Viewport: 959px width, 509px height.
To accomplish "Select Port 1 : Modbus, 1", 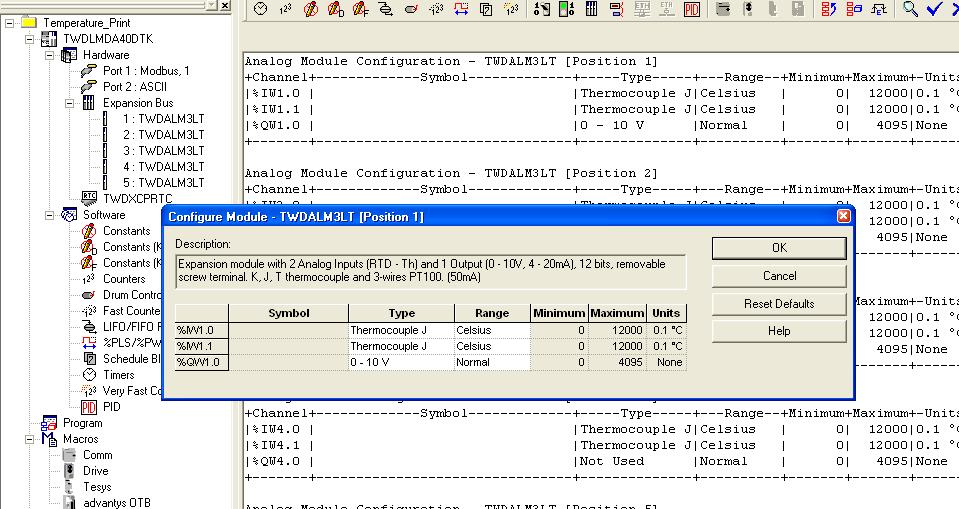I will (x=146, y=71).
